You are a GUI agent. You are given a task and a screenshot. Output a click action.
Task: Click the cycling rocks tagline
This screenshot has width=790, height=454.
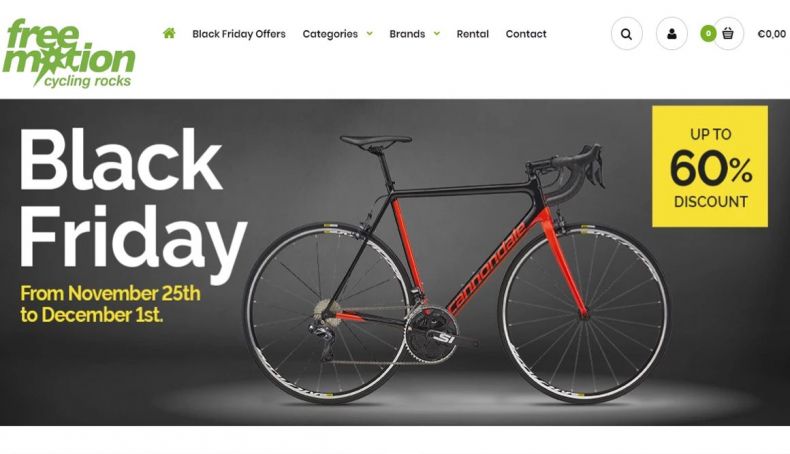tap(88, 81)
